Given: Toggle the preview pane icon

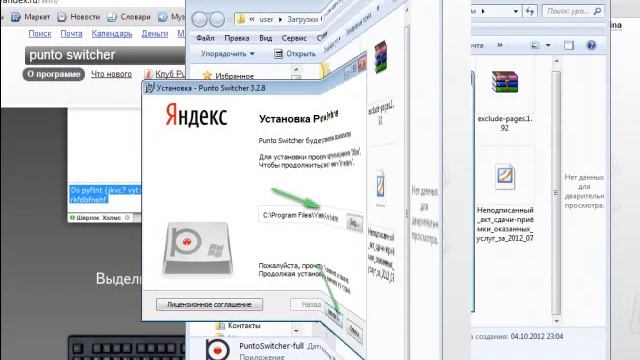Looking at the screenshot, I should [x=569, y=45].
